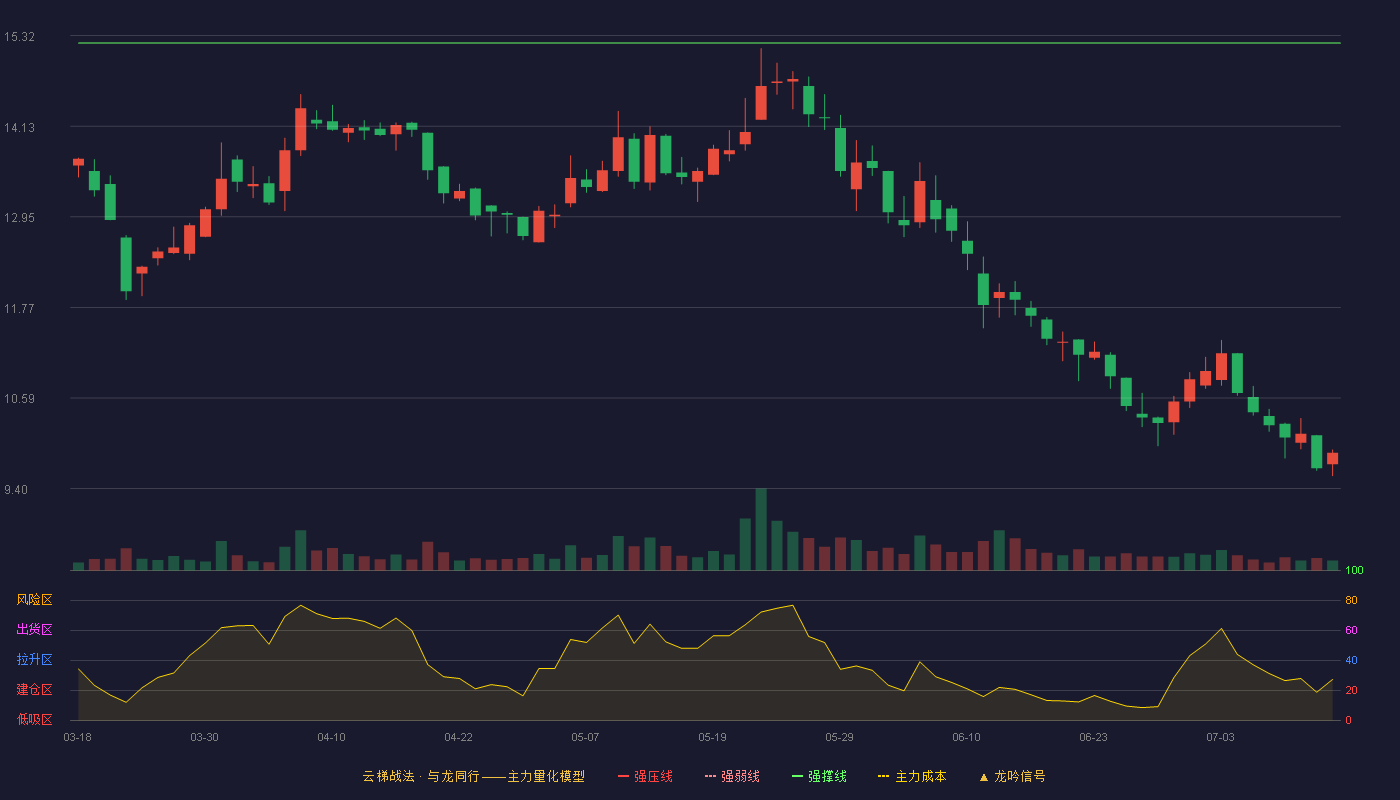Image resolution: width=1400 pixels, height=800 pixels.
Task: Click the 11.77 price axis label
Action: pos(19,309)
